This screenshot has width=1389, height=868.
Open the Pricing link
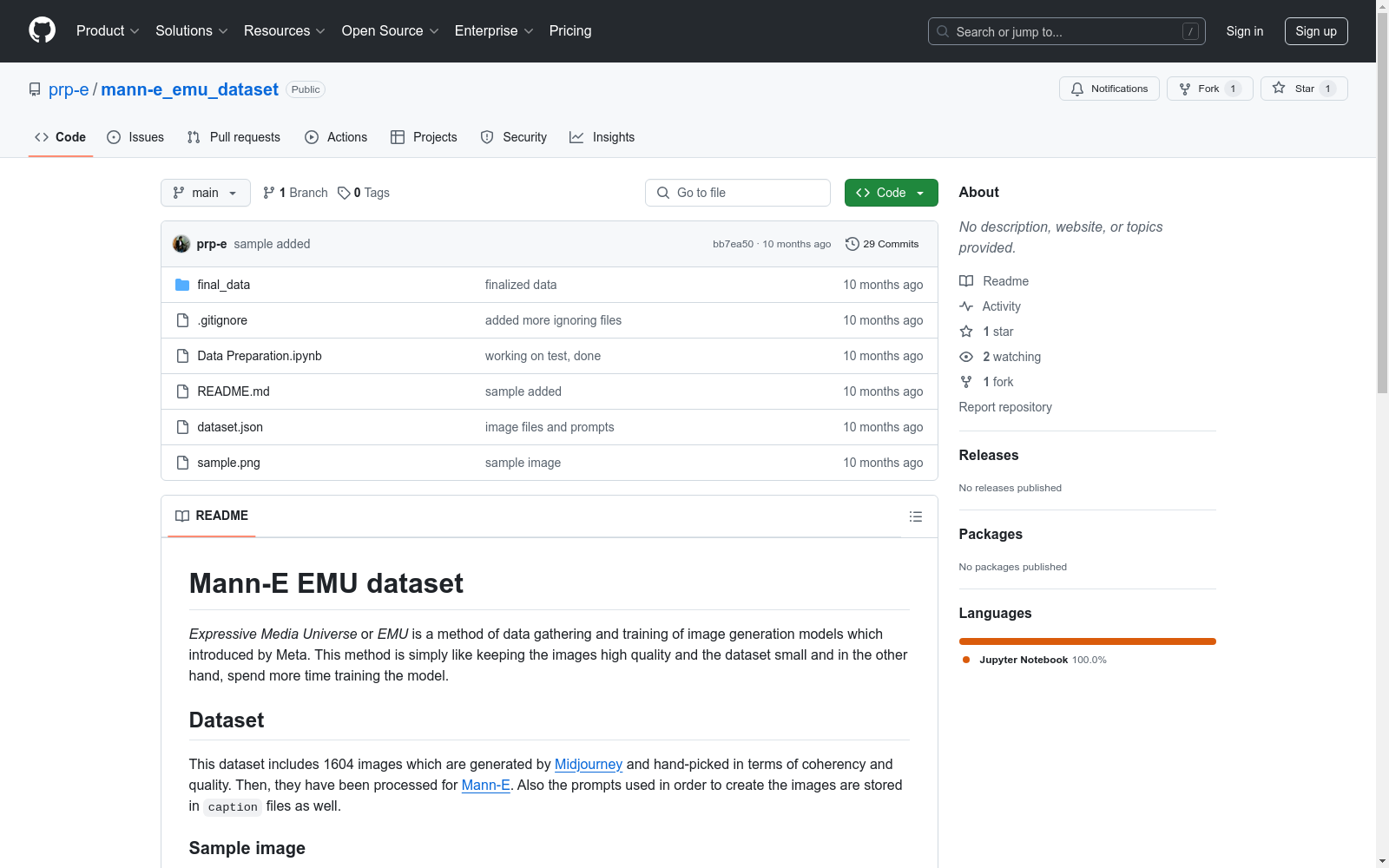click(570, 31)
